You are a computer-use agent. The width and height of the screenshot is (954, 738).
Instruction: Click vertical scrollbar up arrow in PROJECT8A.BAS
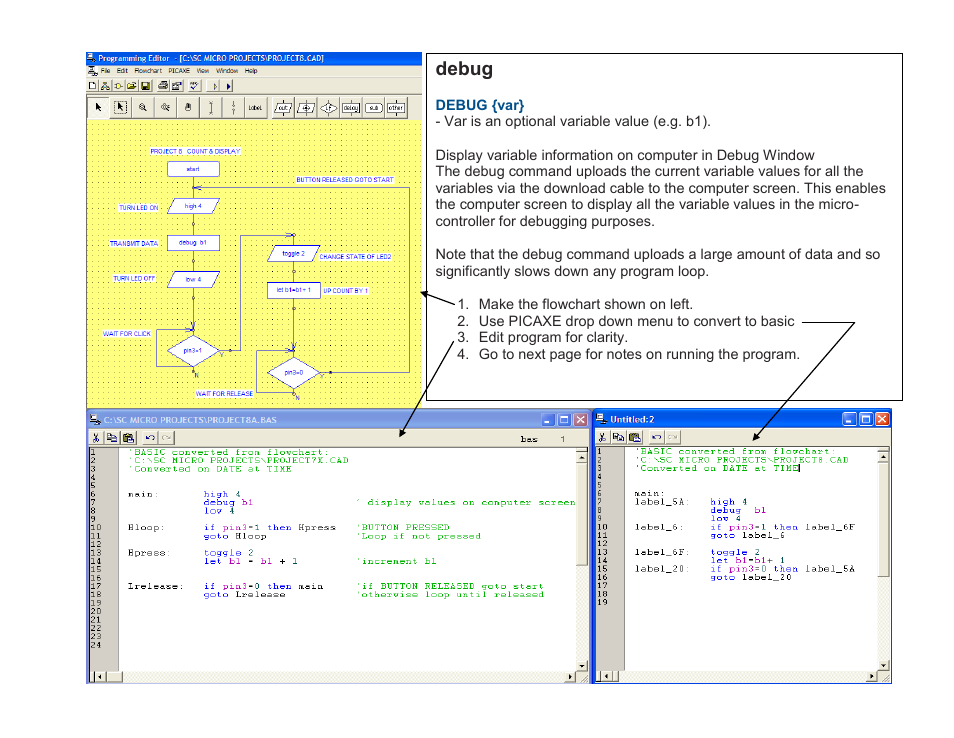point(582,456)
